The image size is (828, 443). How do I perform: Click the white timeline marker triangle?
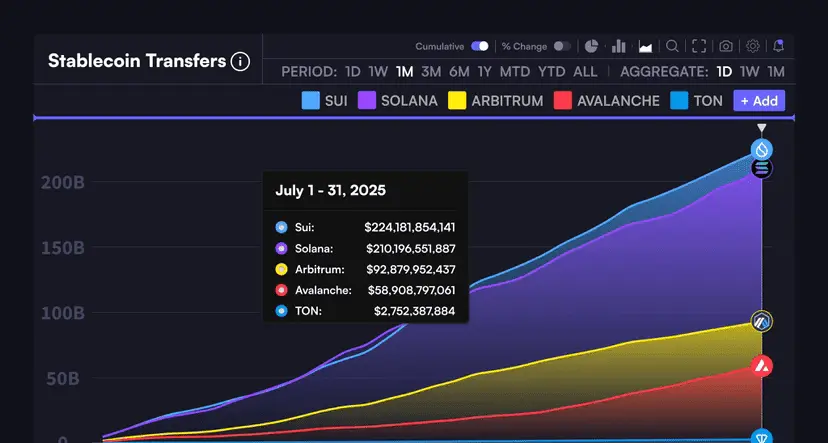click(761, 128)
